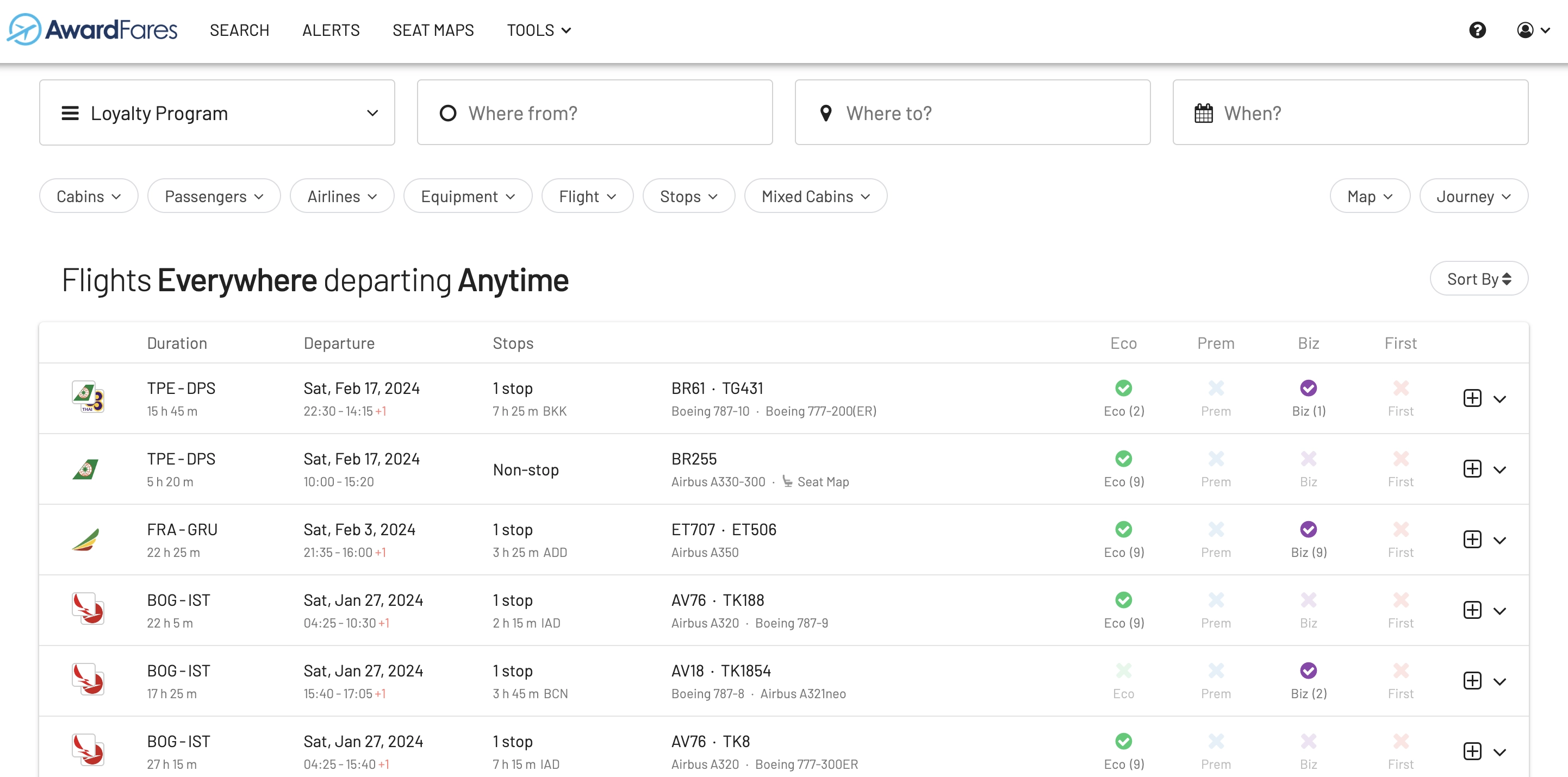Add AV76 TK188 flight with plus icon
Screen dimensions: 1568x777
tap(1472, 610)
